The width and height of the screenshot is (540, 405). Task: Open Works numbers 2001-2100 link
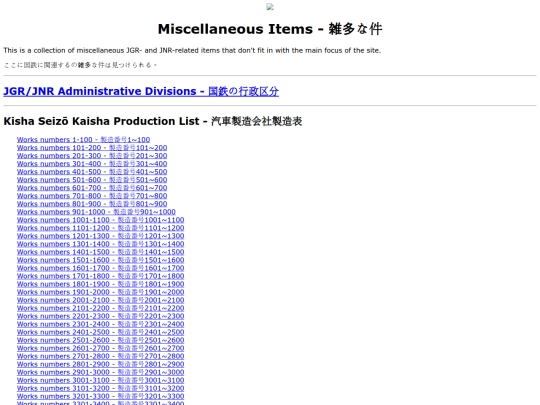click(x=101, y=300)
